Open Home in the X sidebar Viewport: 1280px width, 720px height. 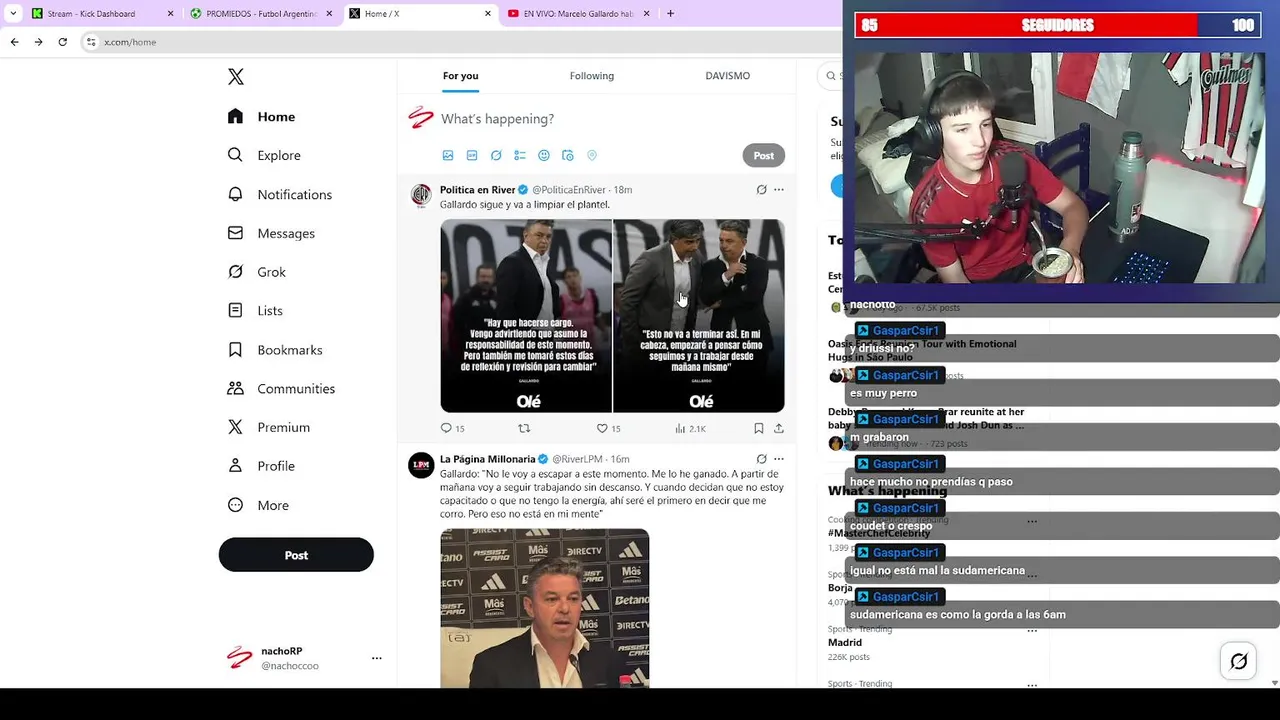tap(261, 116)
